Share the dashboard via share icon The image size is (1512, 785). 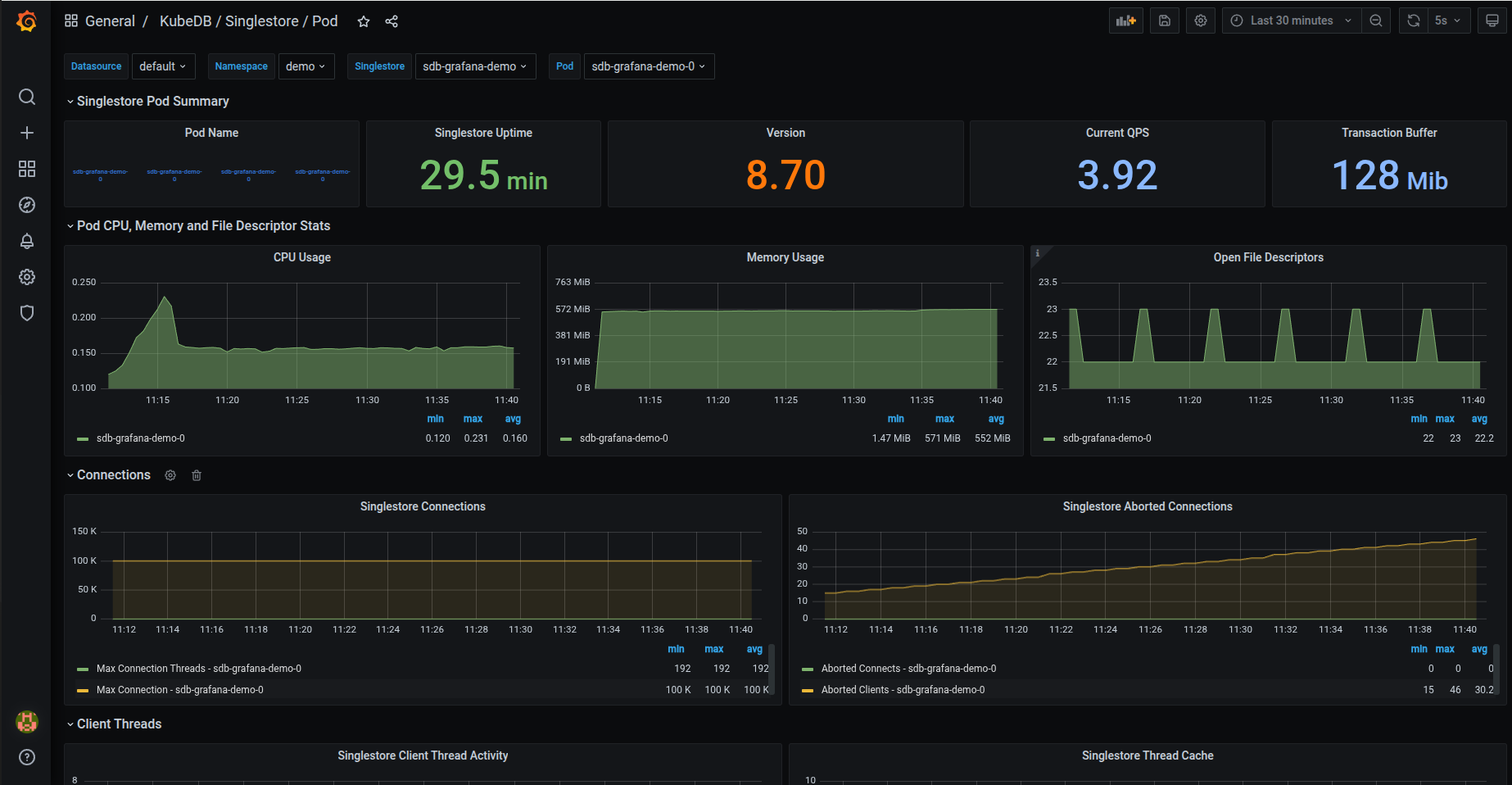[x=392, y=21]
